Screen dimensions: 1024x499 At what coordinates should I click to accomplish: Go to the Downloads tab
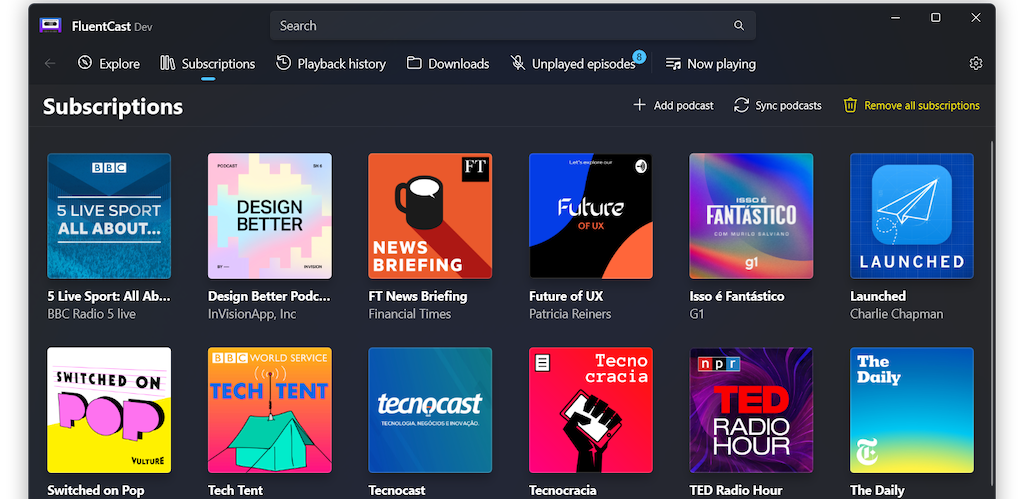point(448,64)
